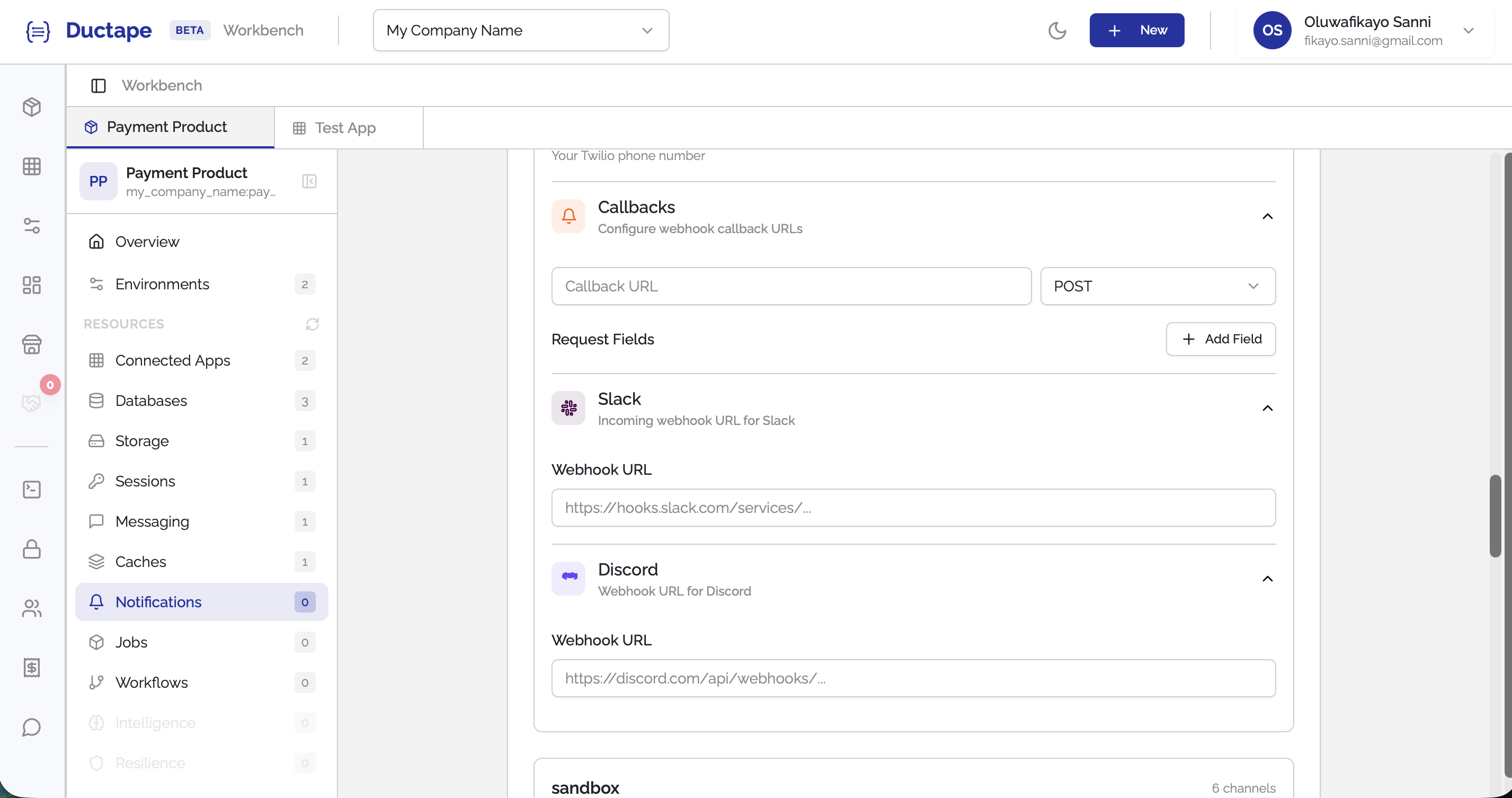
Task: Open the POST method dropdown
Action: [x=1158, y=286]
